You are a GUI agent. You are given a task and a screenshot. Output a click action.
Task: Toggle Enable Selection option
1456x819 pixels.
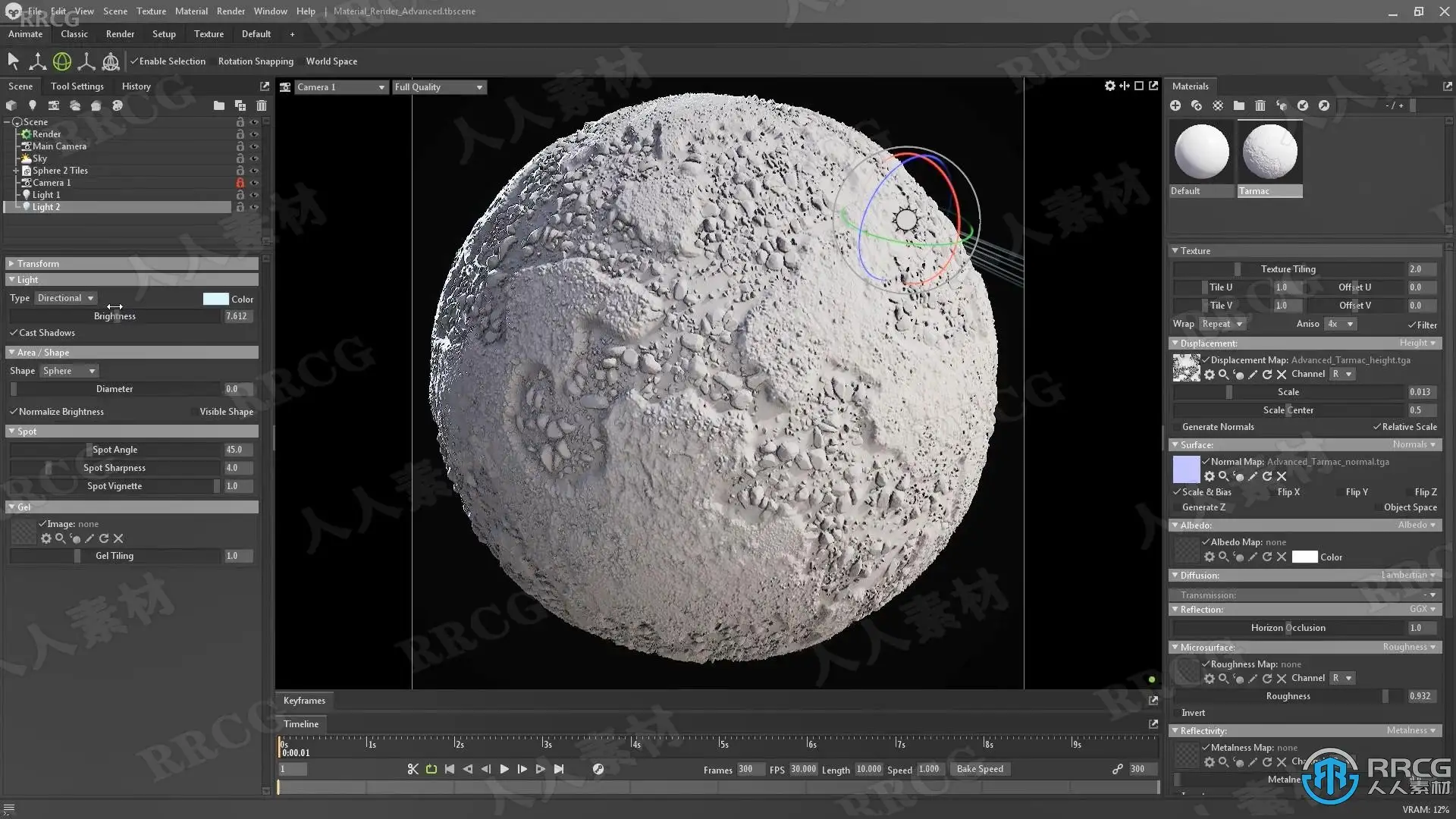168,61
